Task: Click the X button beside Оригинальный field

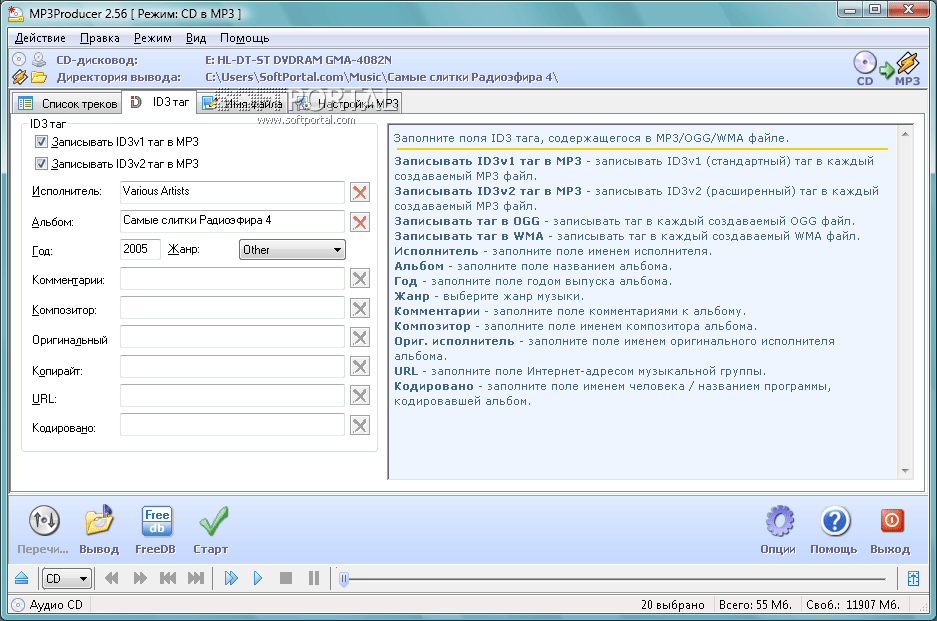Action: (x=360, y=338)
